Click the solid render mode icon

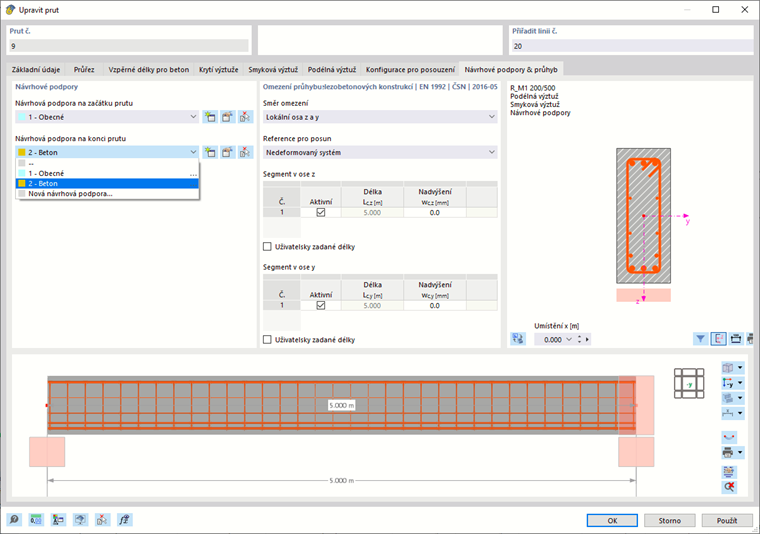[728, 398]
